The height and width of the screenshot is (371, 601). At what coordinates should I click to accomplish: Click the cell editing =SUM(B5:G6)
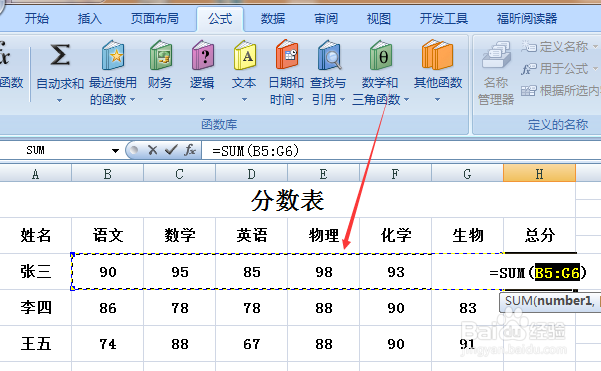(538, 273)
